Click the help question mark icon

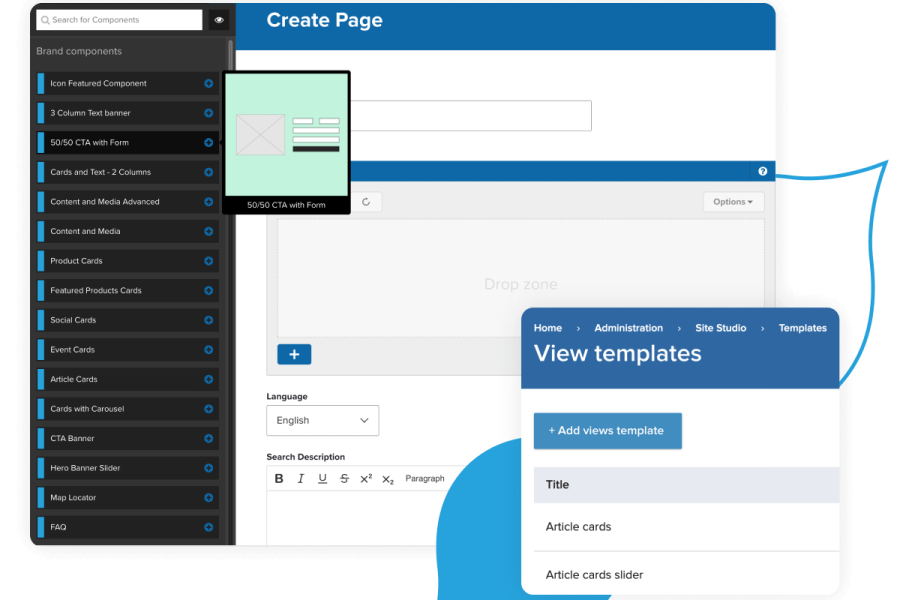point(763,172)
